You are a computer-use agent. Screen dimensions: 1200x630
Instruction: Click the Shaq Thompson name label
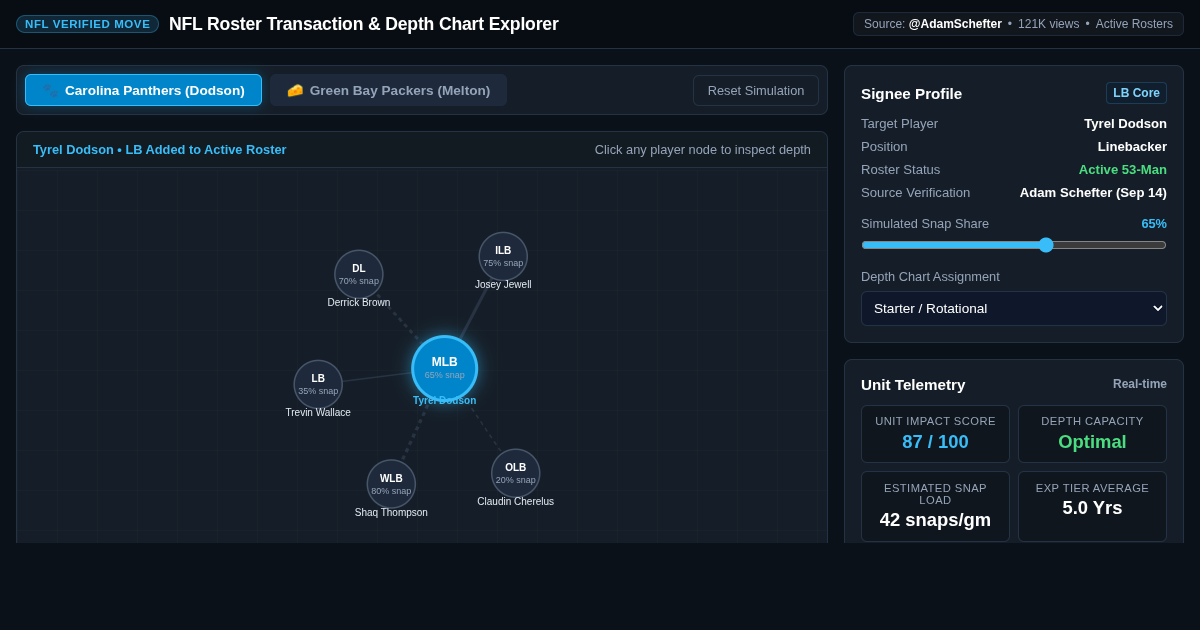coord(391,512)
